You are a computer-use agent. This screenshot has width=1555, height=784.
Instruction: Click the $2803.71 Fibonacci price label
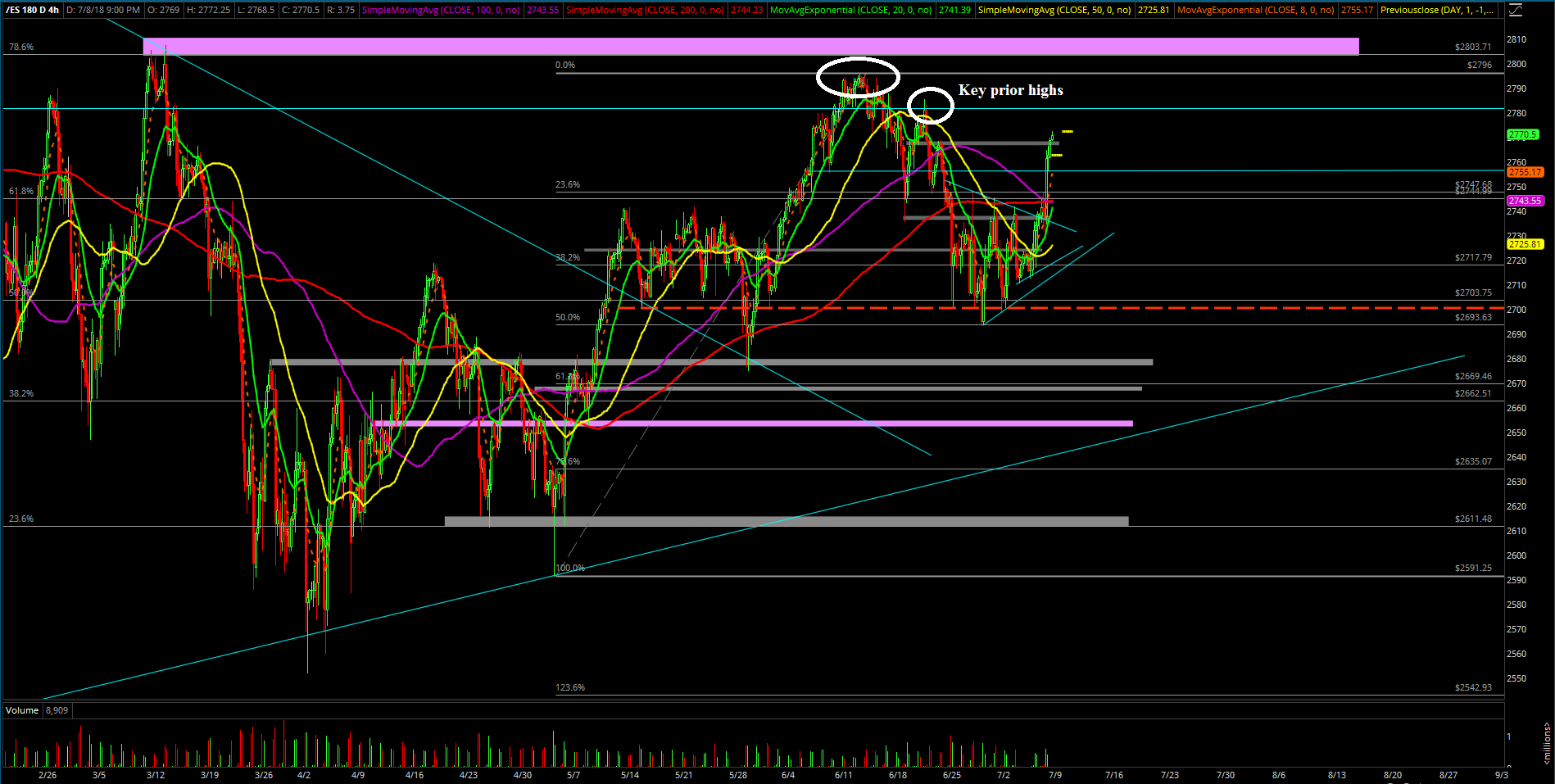(1473, 47)
